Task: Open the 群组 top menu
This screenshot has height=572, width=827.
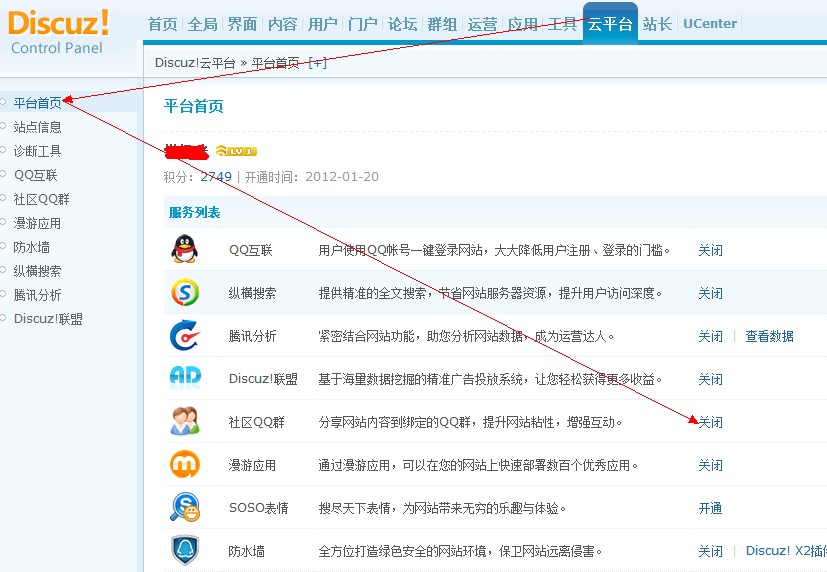Action: click(443, 24)
